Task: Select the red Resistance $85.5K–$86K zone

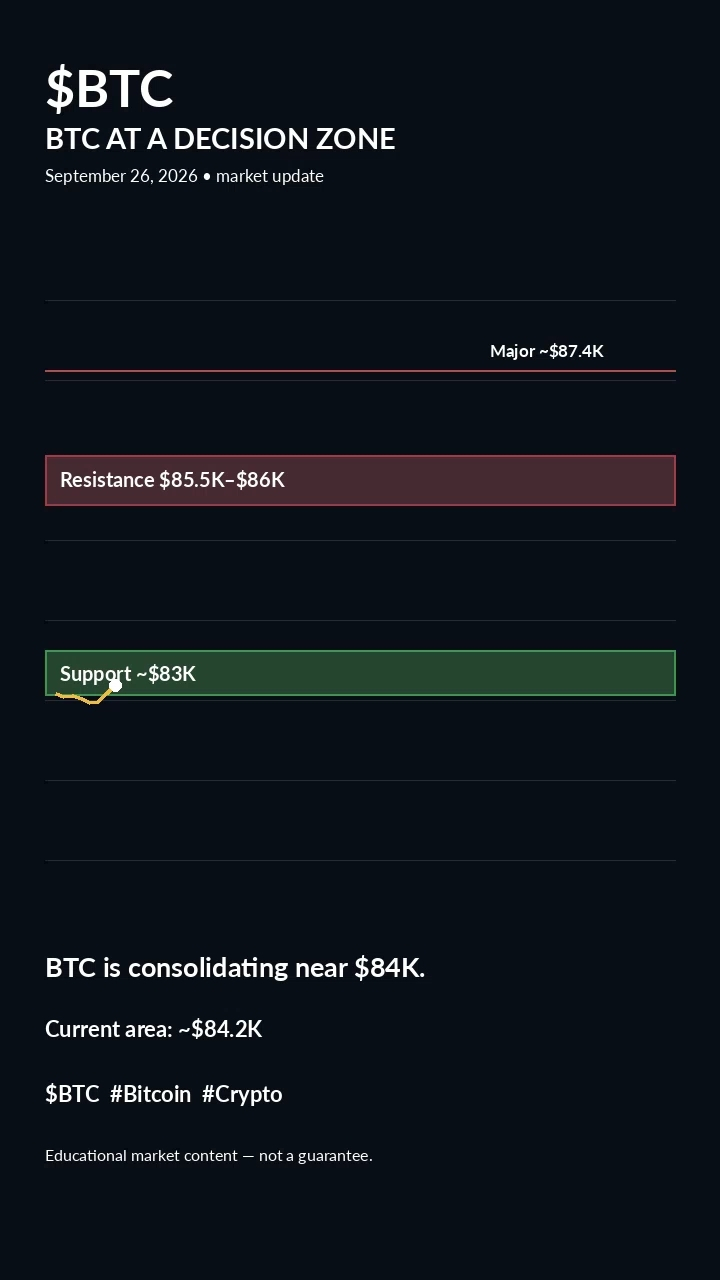Action: (360, 481)
